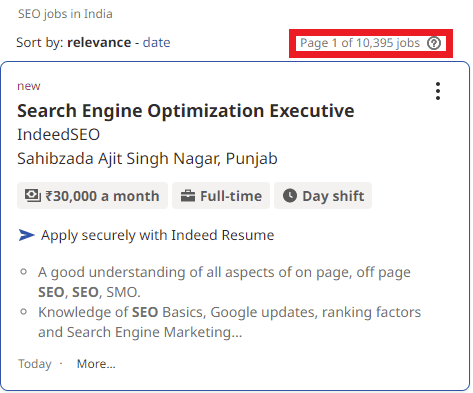
Task: Click the 'Knowledge of SEO Basics' bullet
Action: (x=230, y=322)
